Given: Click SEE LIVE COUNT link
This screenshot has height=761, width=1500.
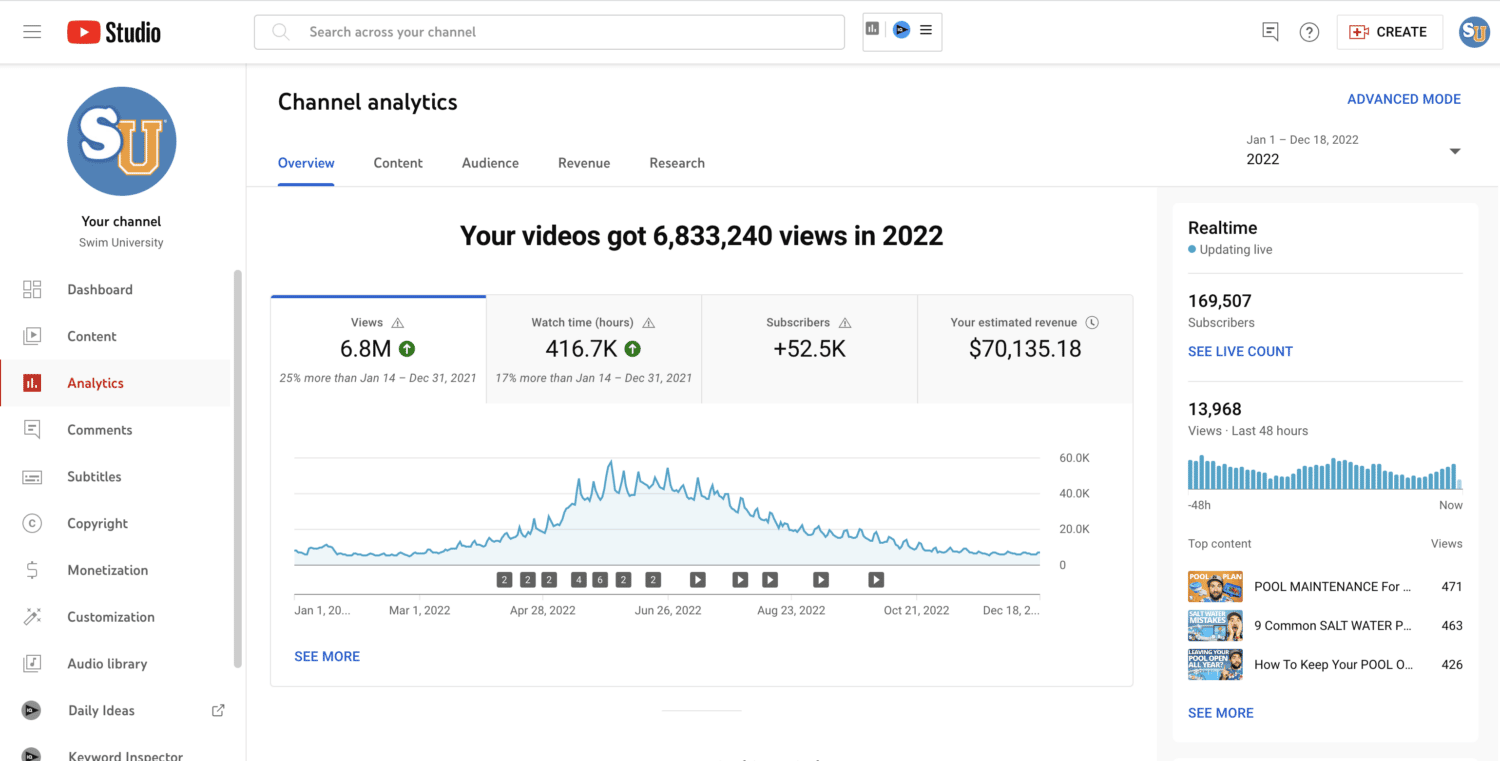Looking at the screenshot, I should [1240, 352].
